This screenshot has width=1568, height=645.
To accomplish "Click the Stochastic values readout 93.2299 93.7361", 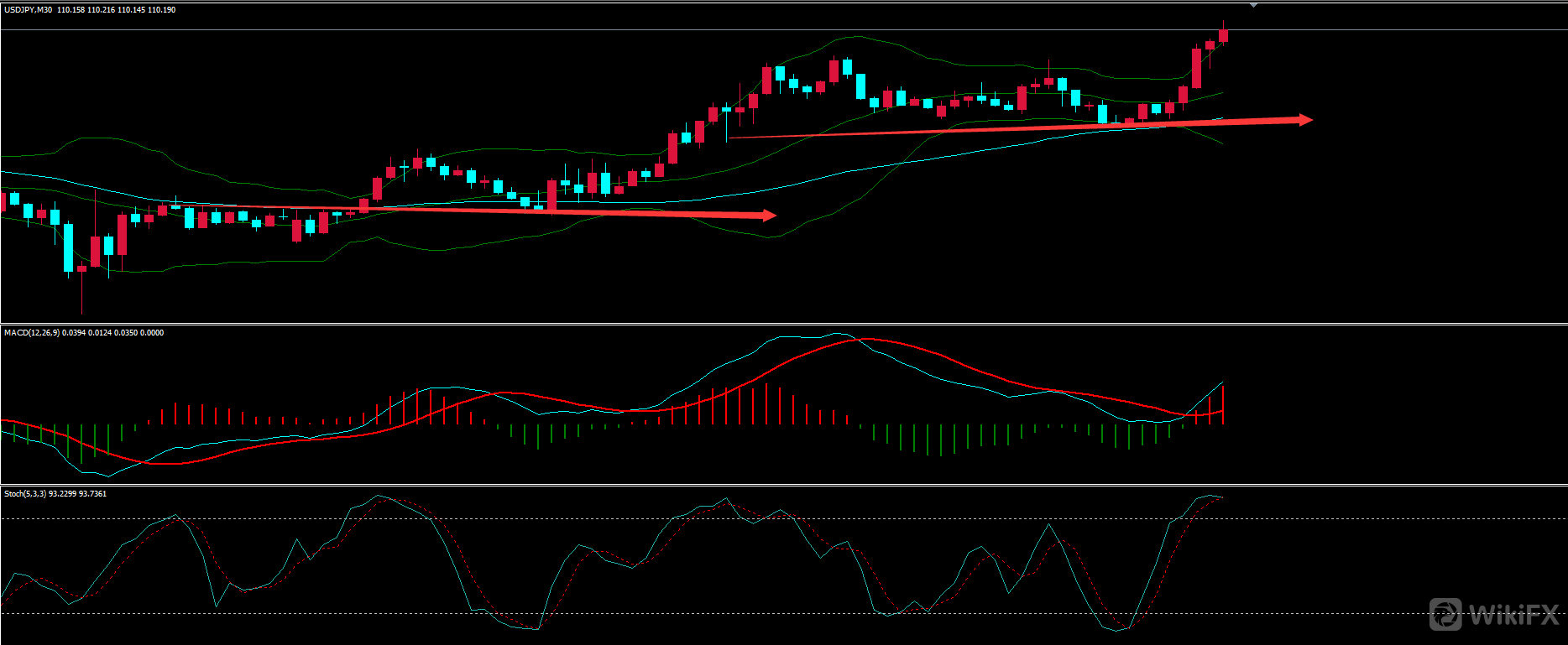I will tap(77, 494).
